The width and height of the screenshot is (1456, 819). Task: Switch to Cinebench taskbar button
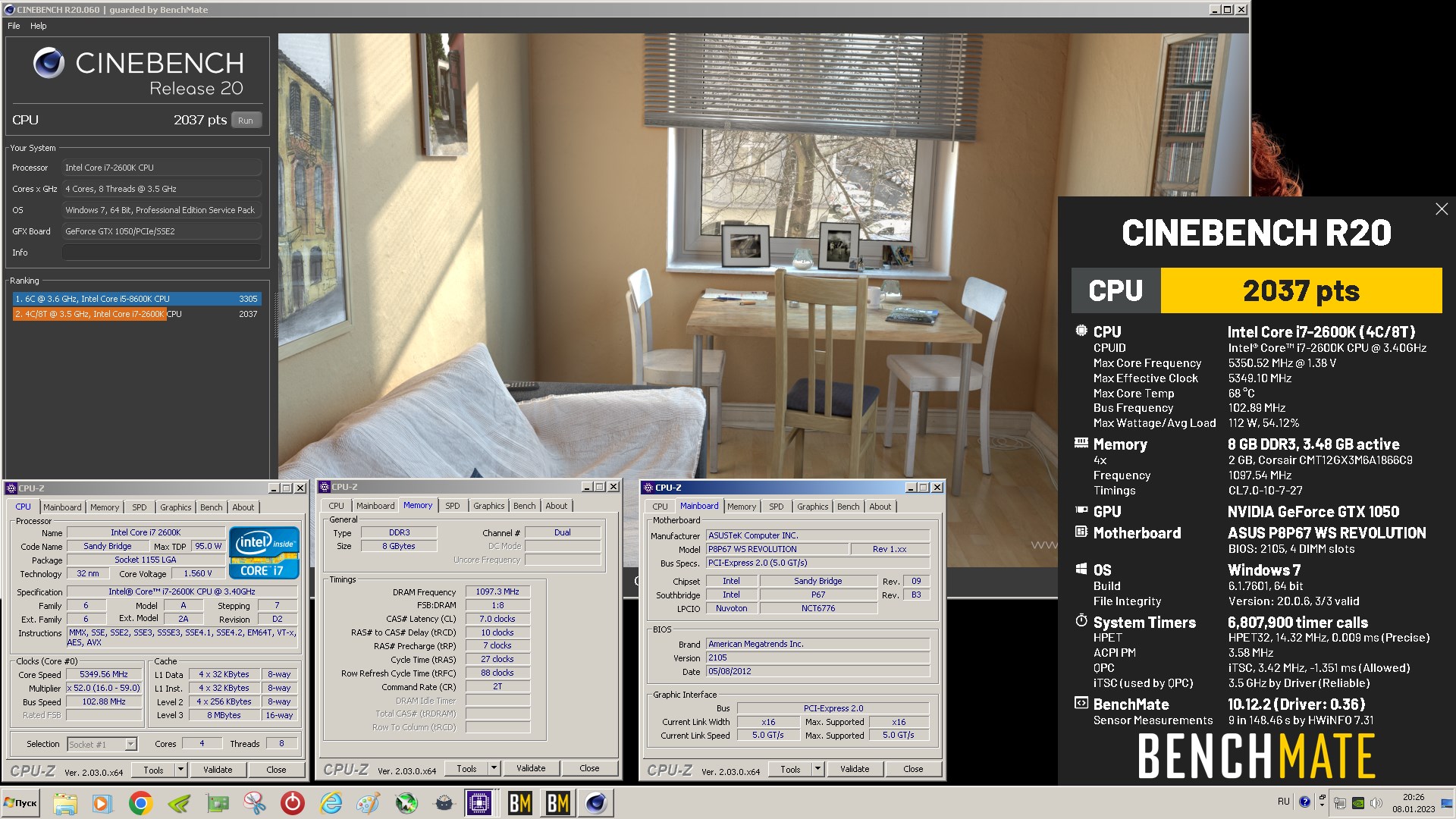597,803
